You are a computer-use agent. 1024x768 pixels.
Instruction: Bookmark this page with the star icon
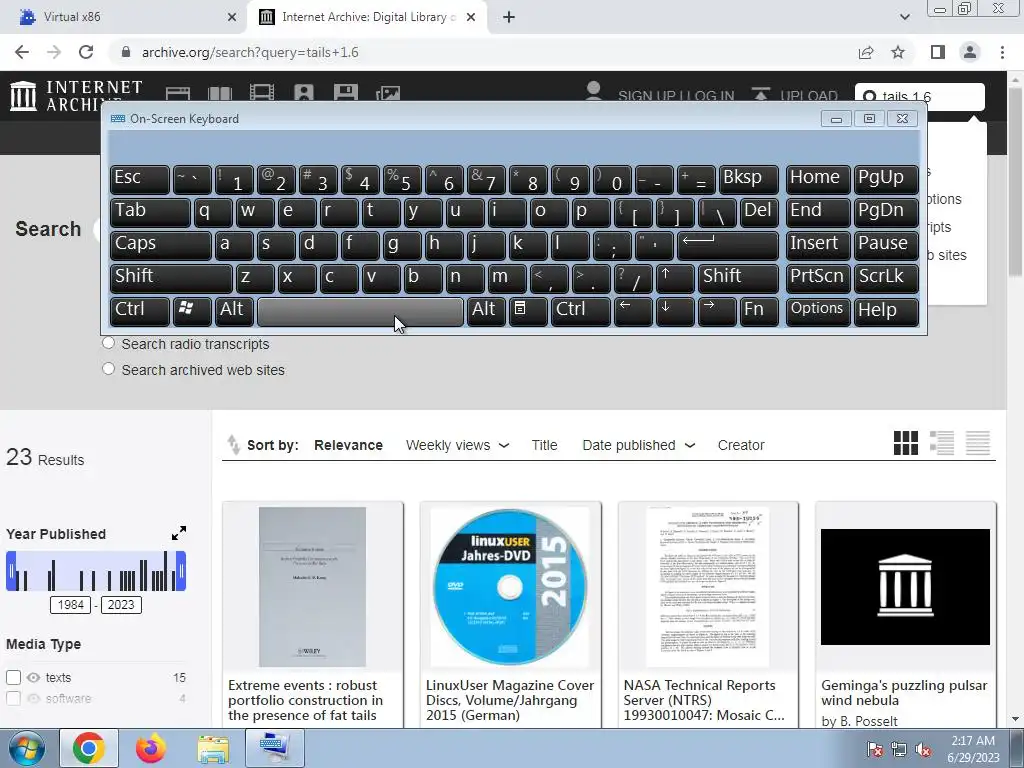(898, 52)
